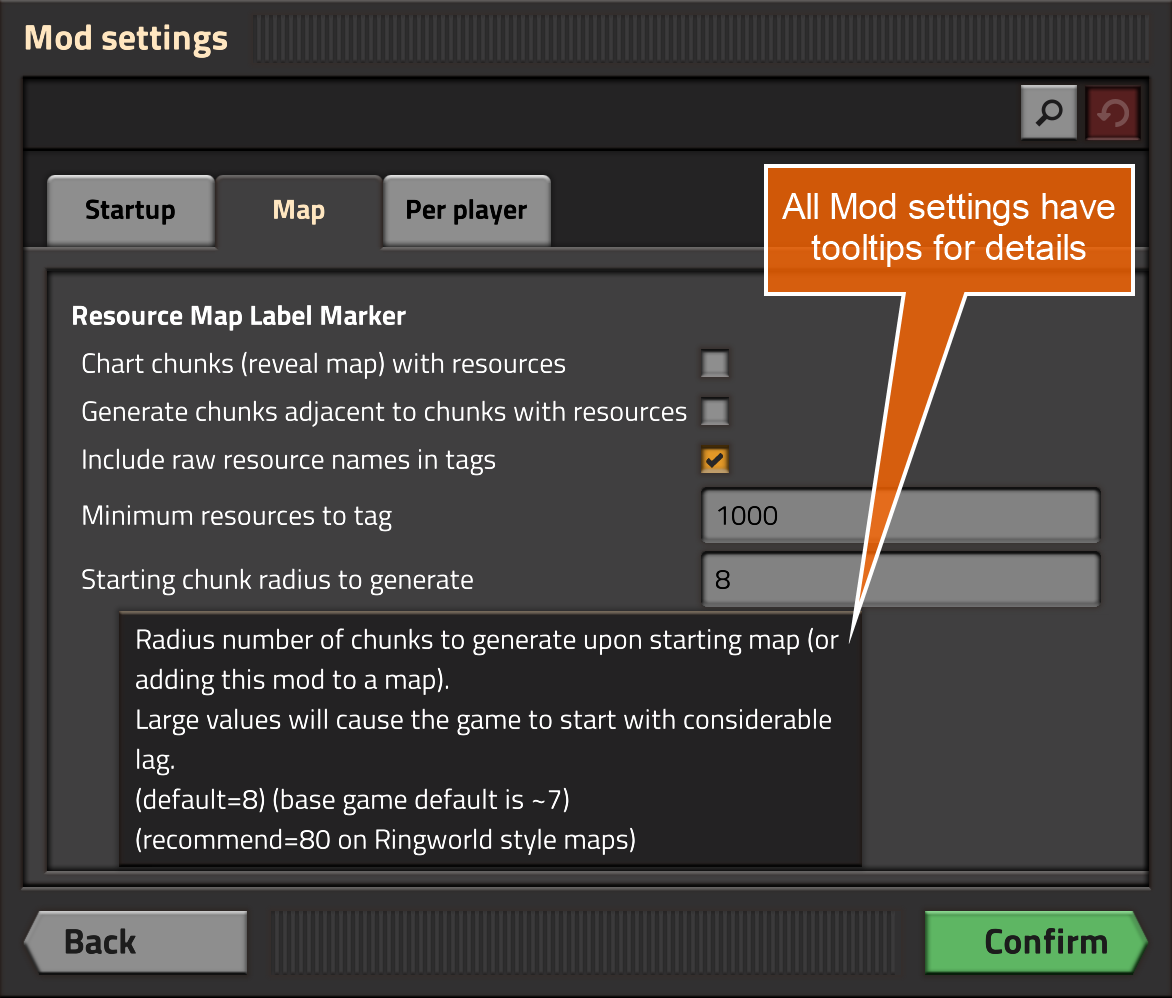Viewport: 1172px width, 998px height.
Task: Click the Mod settings window title
Action: (126, 38)
